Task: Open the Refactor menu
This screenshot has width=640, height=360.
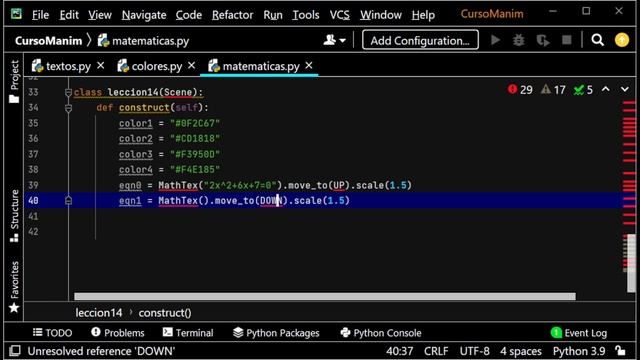Action: click(x=232, y=15)
